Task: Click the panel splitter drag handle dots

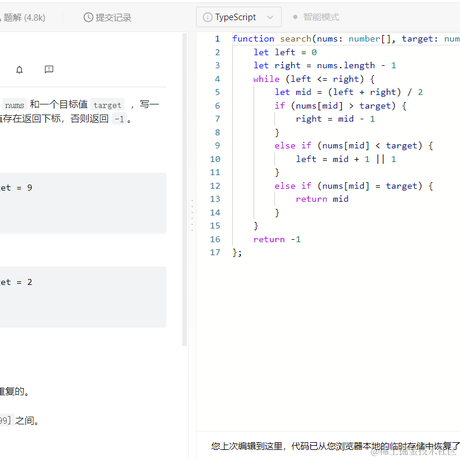Action: (x=192, y=215)
